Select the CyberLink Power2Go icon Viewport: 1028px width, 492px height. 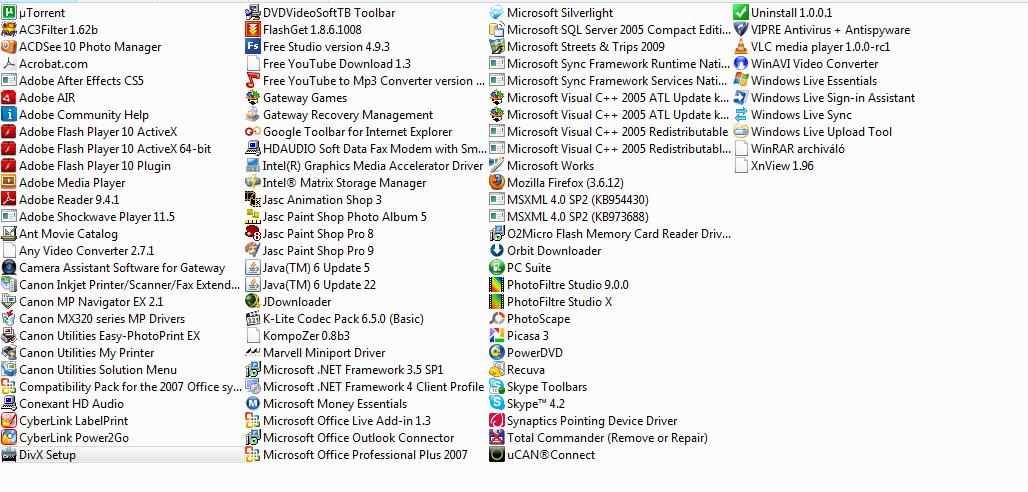9,438
